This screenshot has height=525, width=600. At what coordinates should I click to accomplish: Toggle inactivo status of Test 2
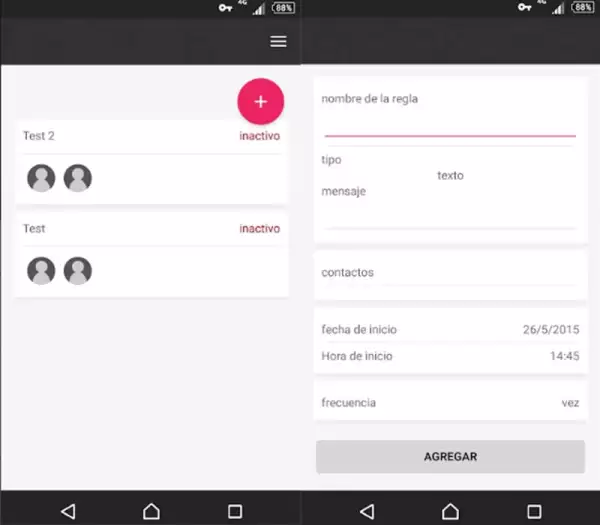click(259, 136)
